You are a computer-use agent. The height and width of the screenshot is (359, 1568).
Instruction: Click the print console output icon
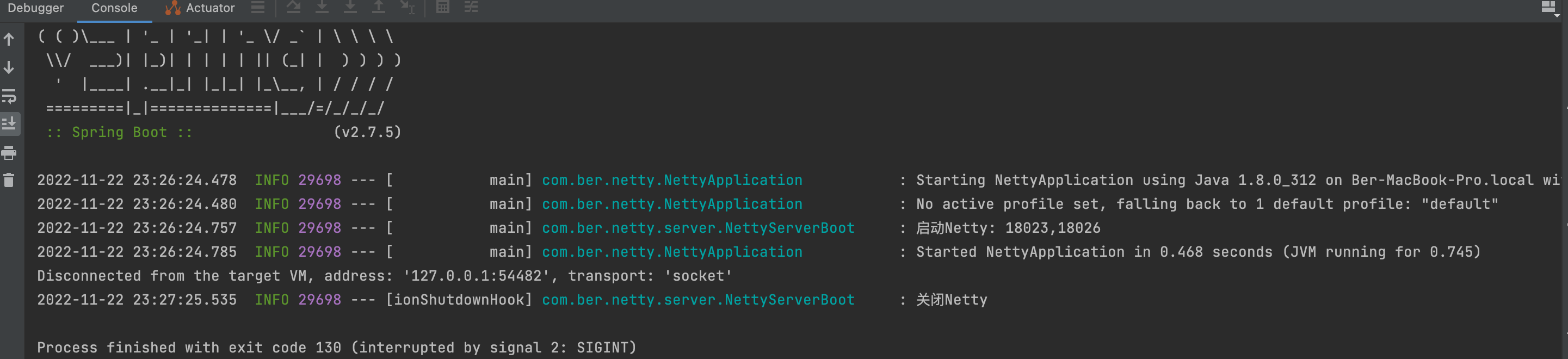(x=9, y=153)
